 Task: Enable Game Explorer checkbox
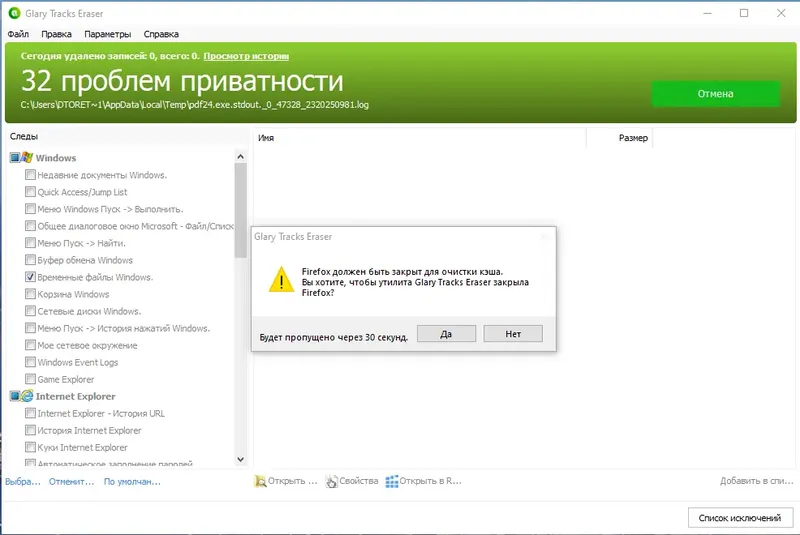pos(30,379)
